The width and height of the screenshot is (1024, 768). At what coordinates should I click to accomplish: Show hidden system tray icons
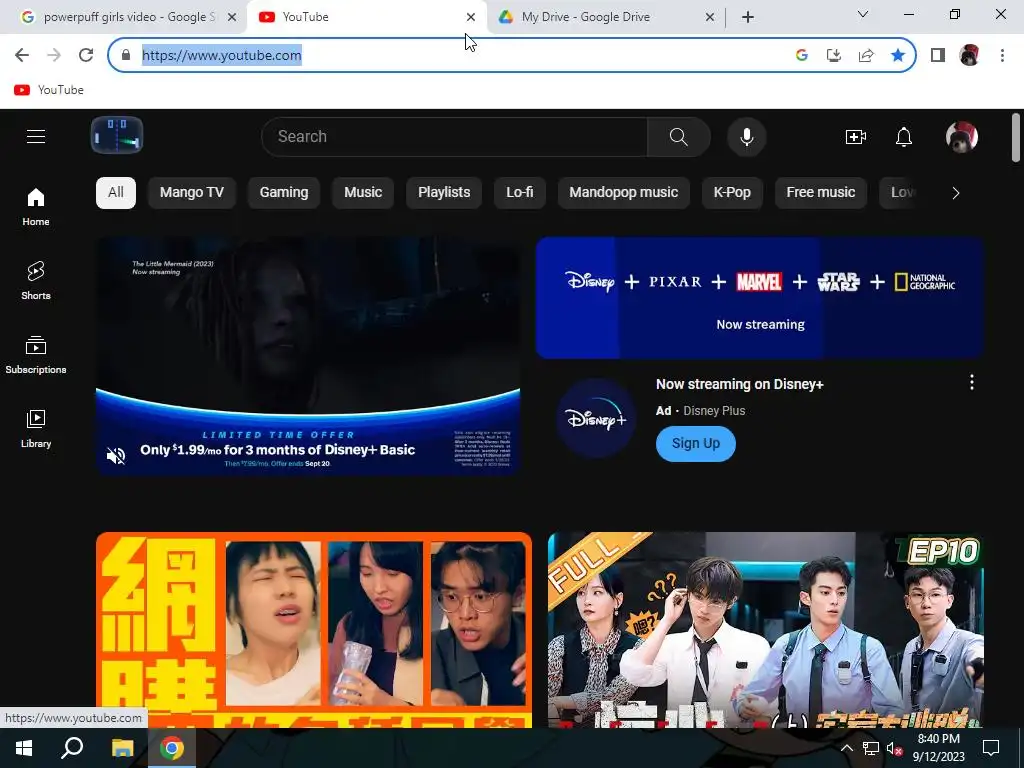pyautogui.click(x=846, y=748)
